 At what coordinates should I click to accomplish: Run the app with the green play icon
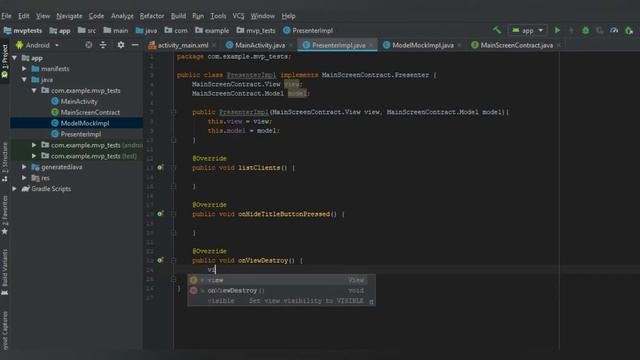(557, 30)
